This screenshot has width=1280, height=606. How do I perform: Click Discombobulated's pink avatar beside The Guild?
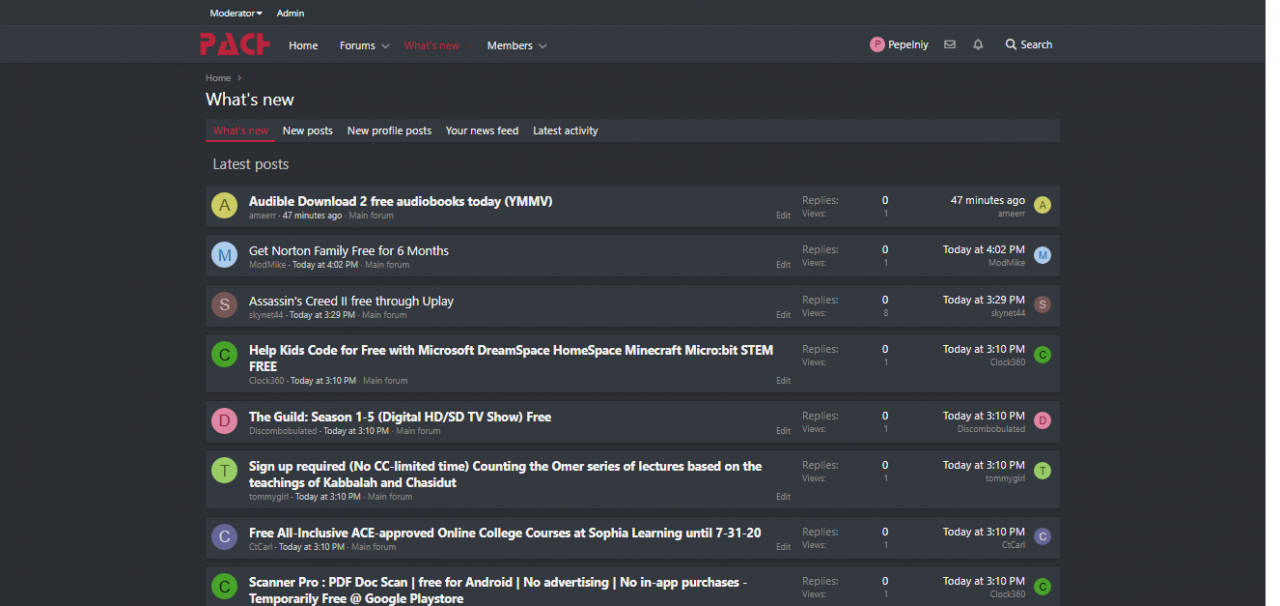tap(224, 422)
